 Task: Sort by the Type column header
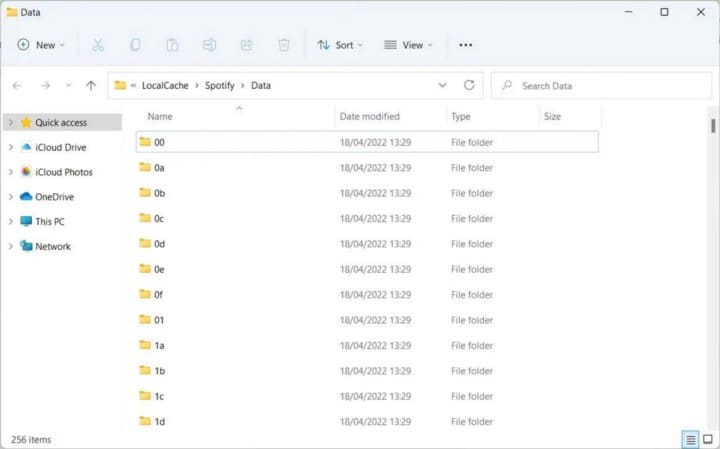493,117
